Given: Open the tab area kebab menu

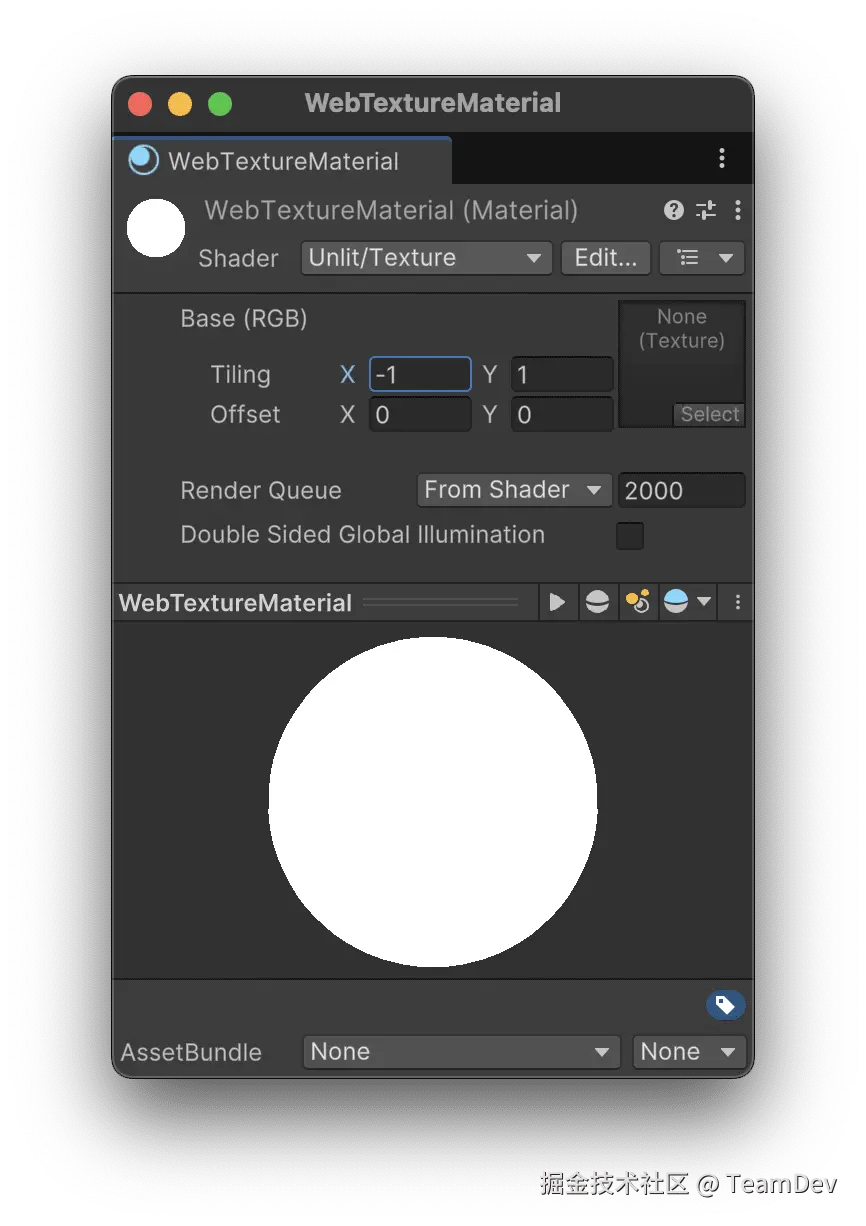Looking at the screenshot, I should [x=722, y=158].
